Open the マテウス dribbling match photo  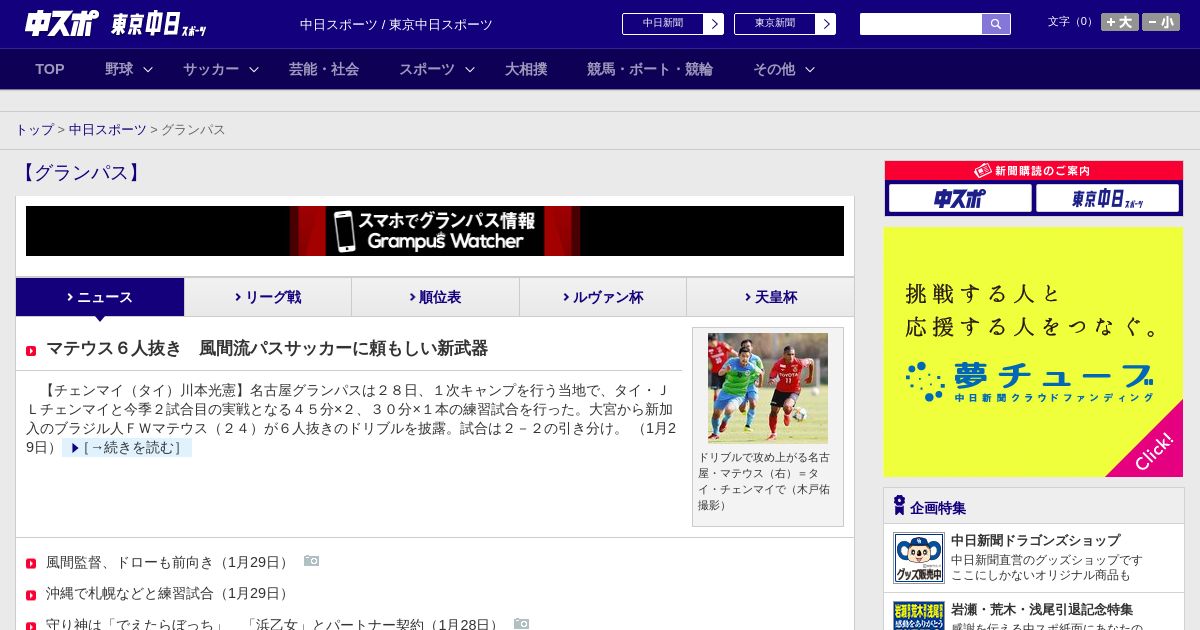click(768, 388)
